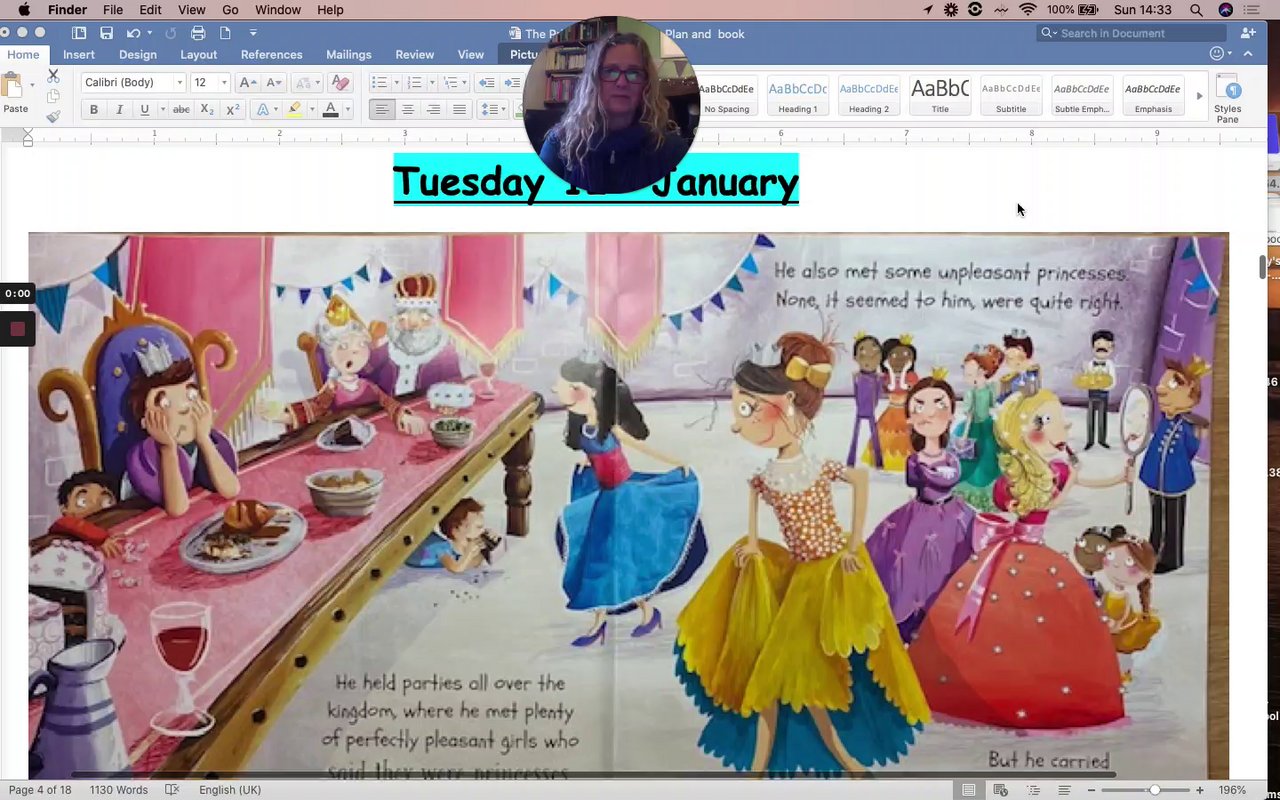The width and height of the screenshot is (1280, 800).
Task: Increase font size with the larger A
Action: click(248, 83)
